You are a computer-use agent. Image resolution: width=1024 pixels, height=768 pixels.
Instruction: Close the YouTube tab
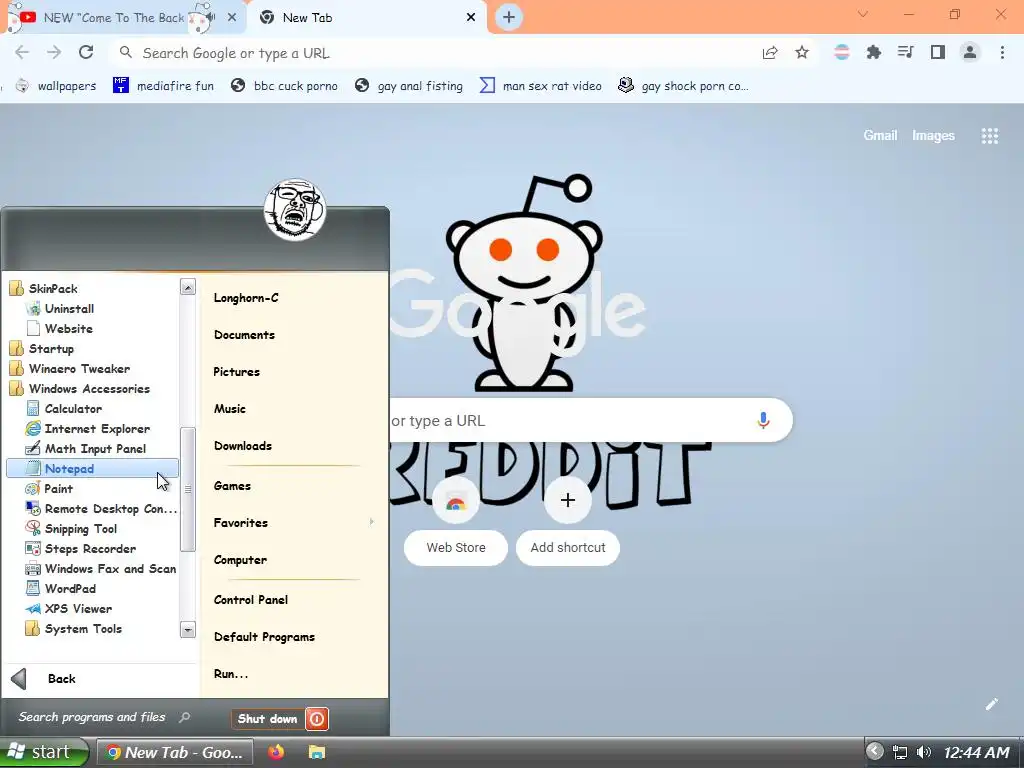pyautogui.click(x=232, y=18)
